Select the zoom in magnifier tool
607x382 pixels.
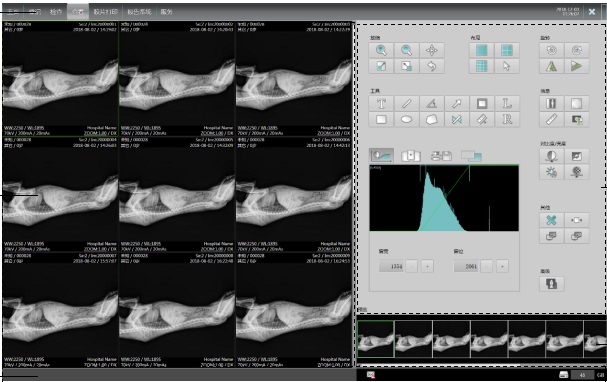pyautogui.click(x=381, y=50)
